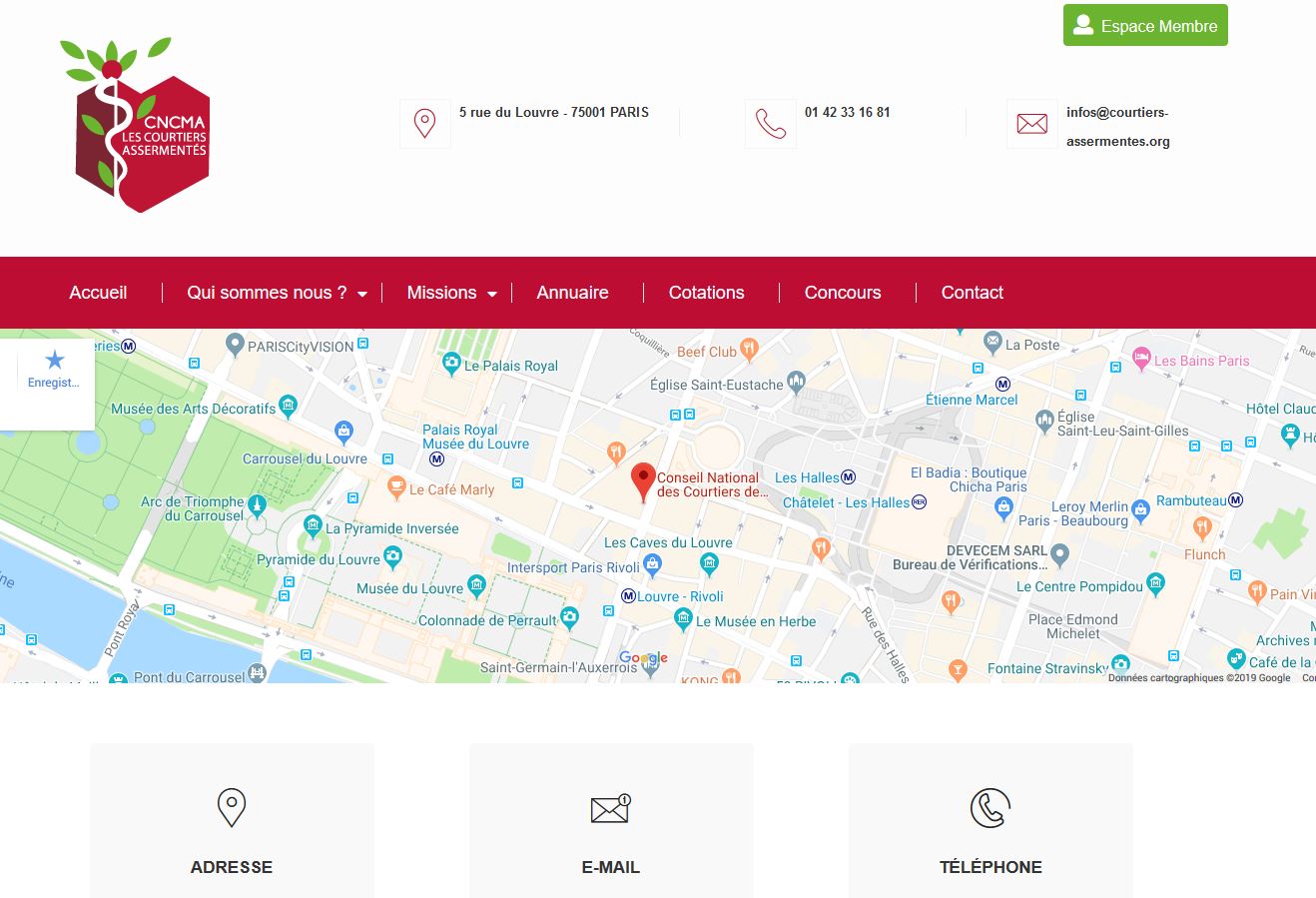Click the Le Musée en Herbe marker
Image resolution: width=1316 pixels, height=898 pixels.
coord(683,619)
